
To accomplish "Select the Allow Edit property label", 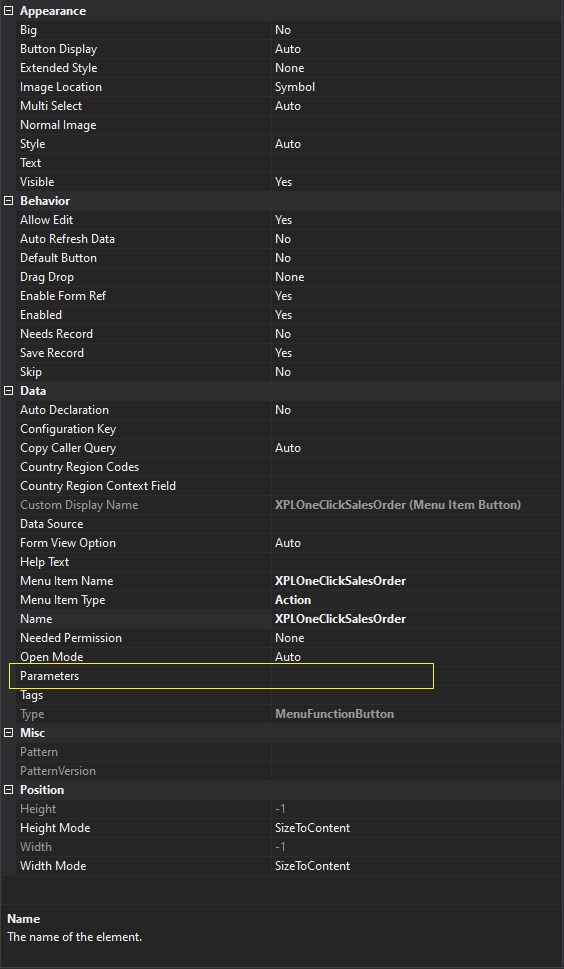I will click(x=47, y=220).
